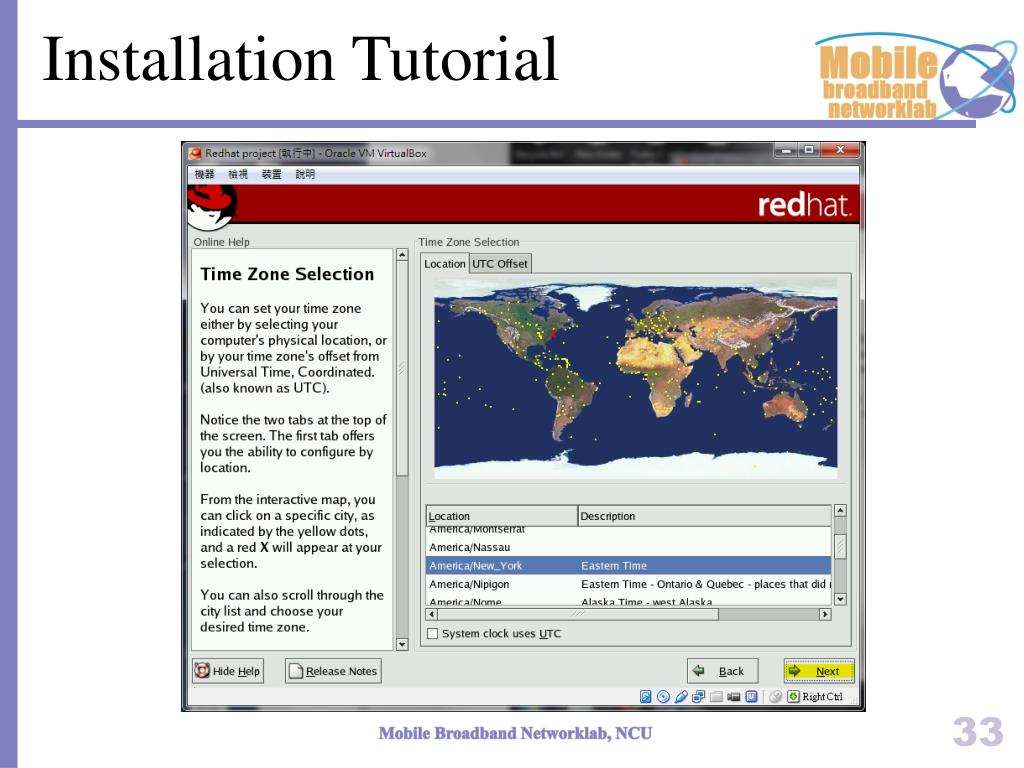
Task: Click the down arrow of help panel scrollbar
Action: pyautogui.click(x=402, y=645)
